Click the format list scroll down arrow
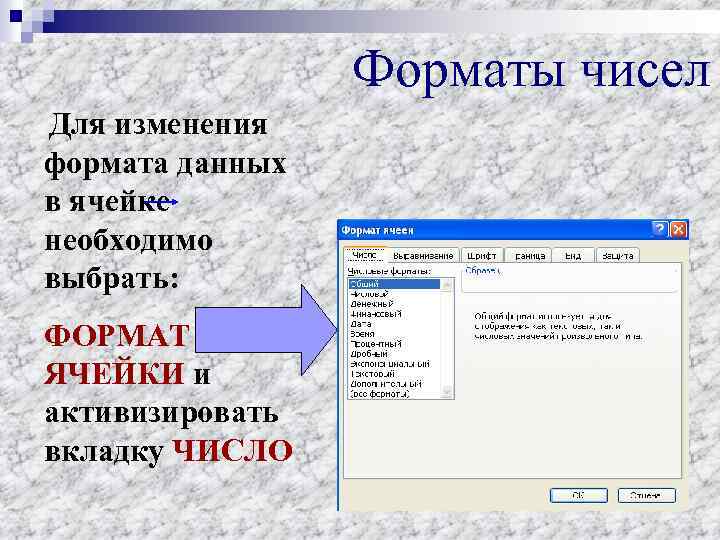720x540 pixels. tap(447, 392)
